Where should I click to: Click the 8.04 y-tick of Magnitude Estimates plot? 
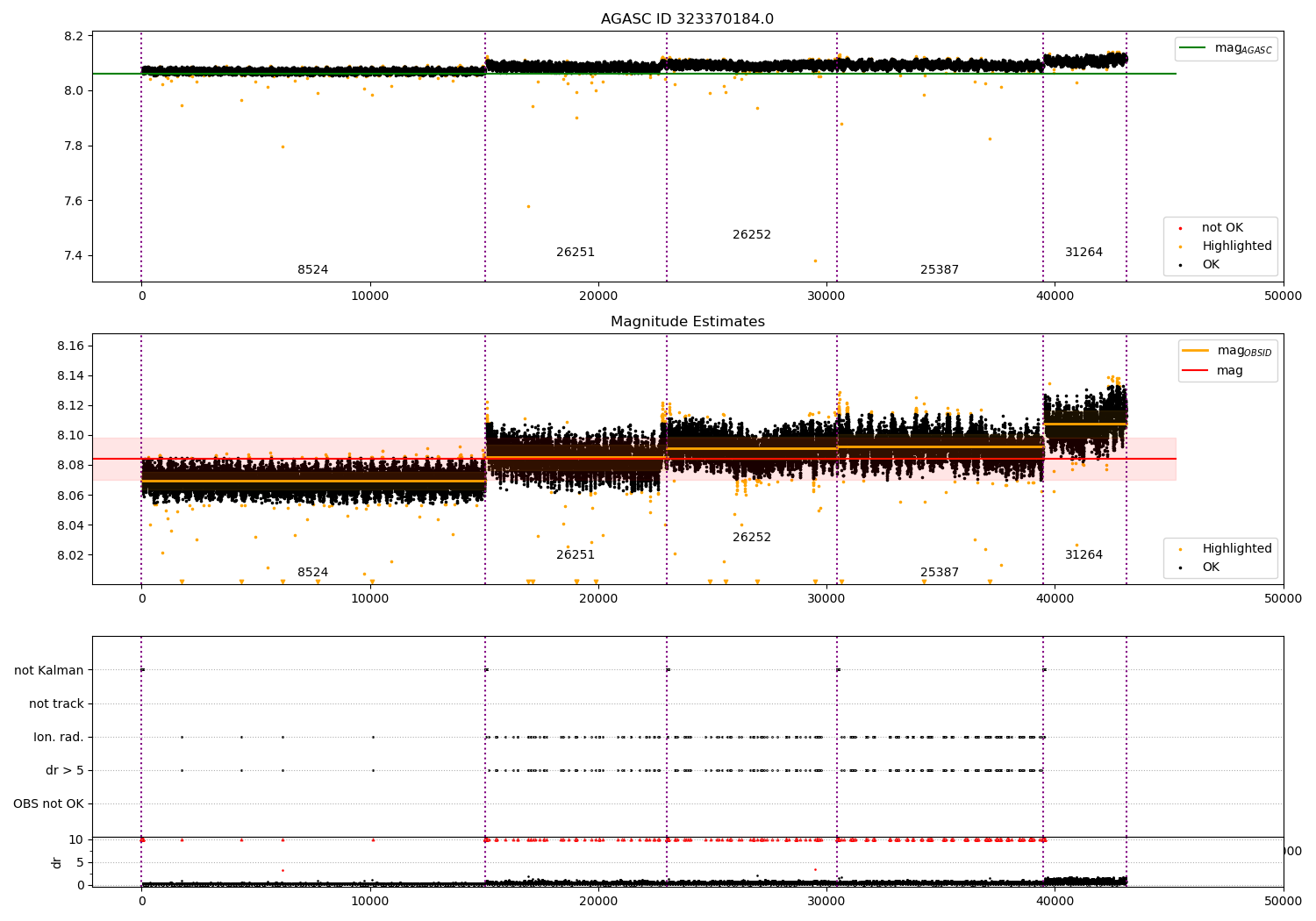coord(70,525)
